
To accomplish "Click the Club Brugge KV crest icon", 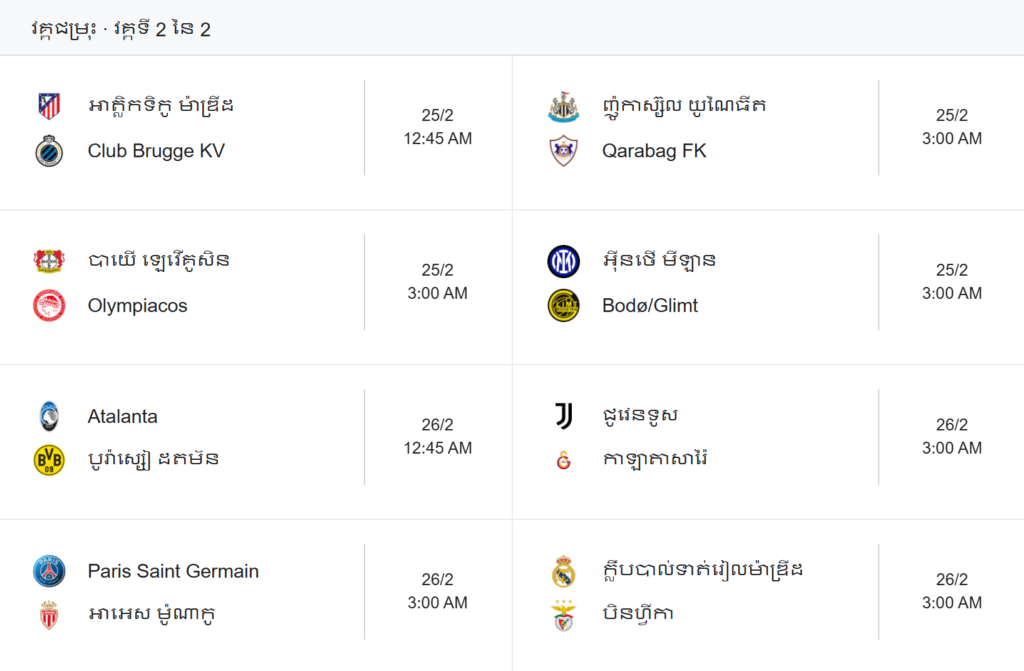I will 49,152.
